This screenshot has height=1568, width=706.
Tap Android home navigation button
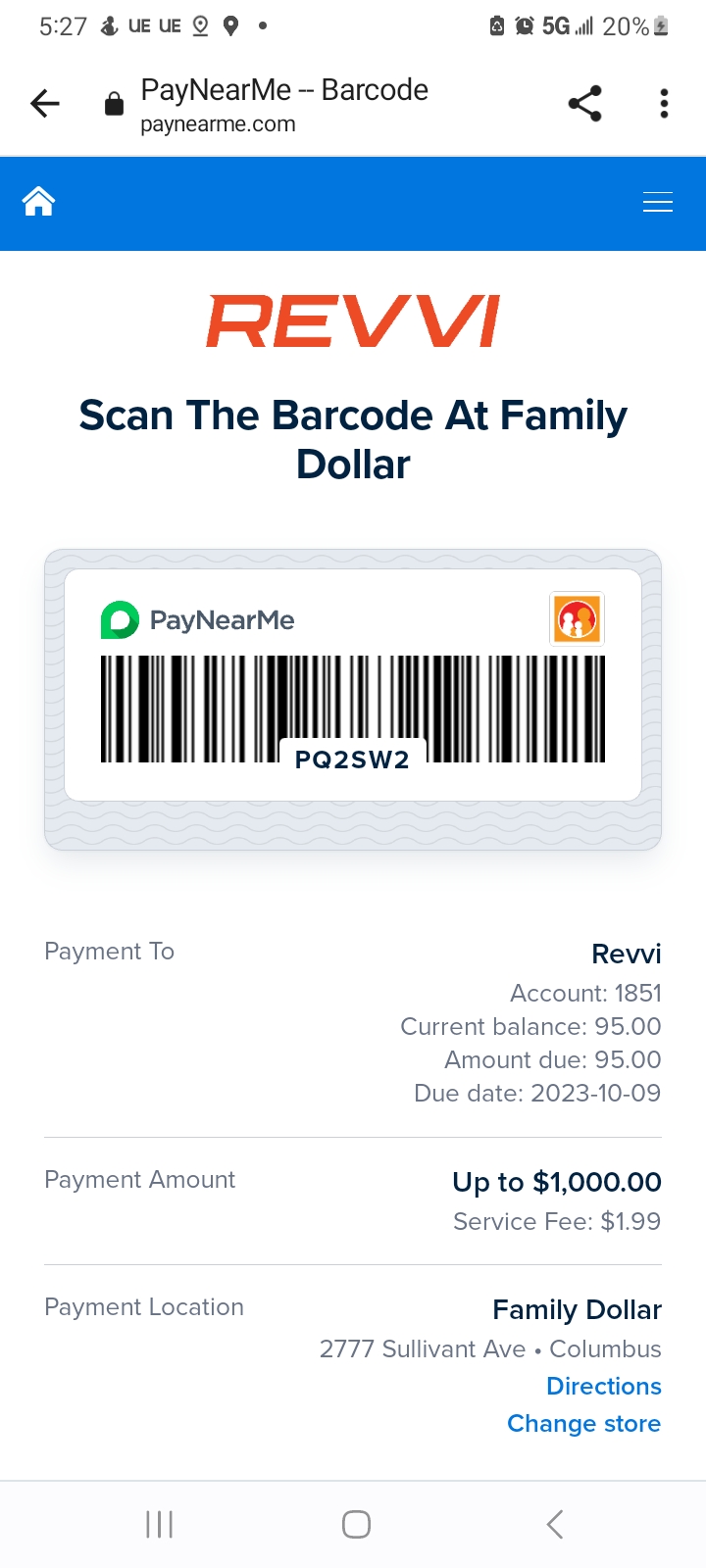[356, 1524]
